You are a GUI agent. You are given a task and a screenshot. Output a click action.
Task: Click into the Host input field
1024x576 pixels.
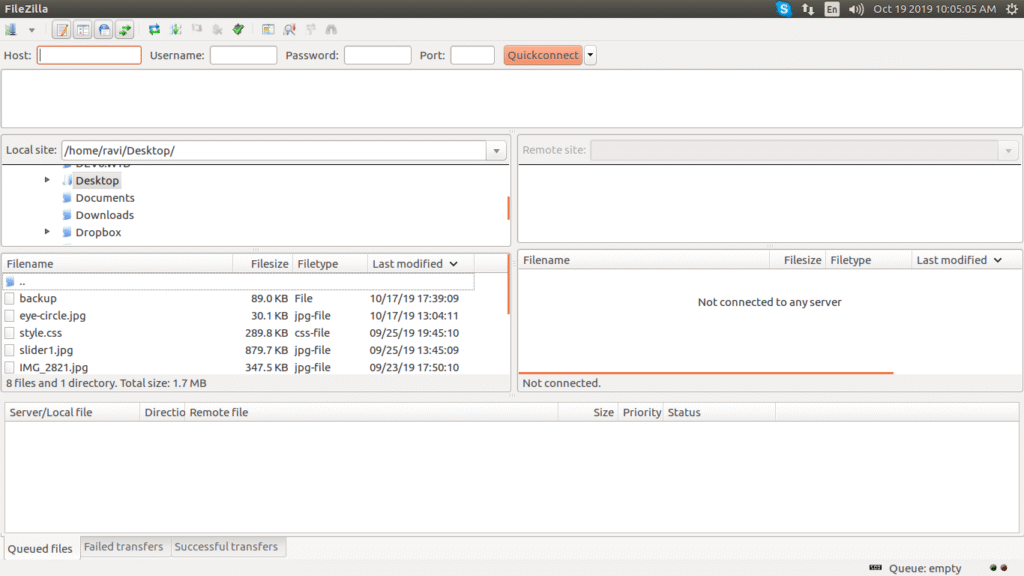[x=89, y=55]
